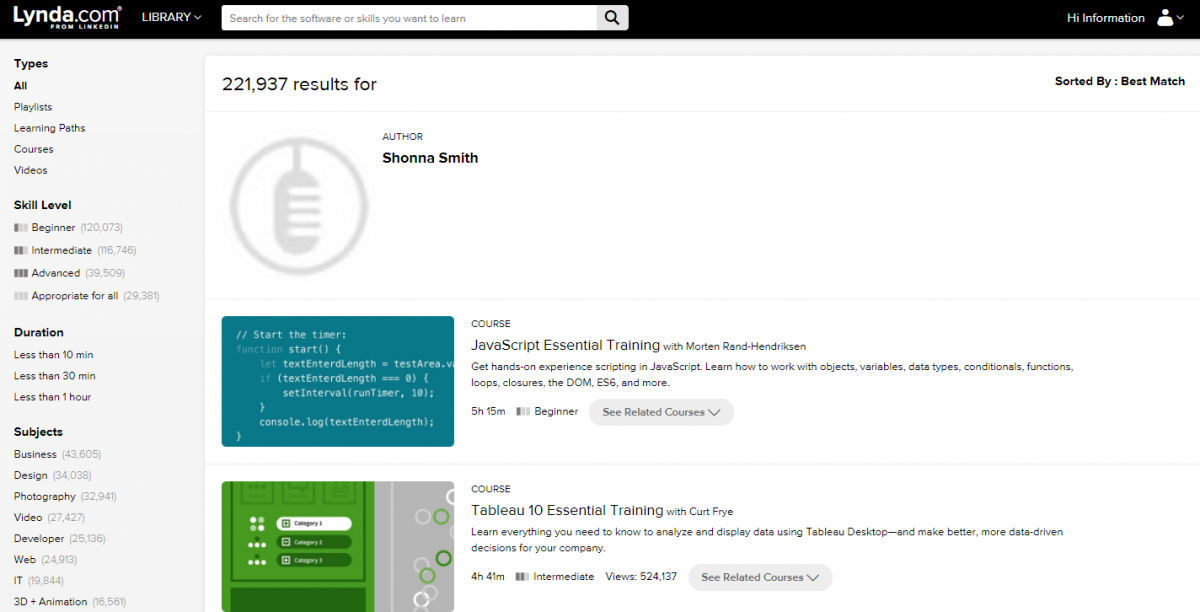
Task: Expand See Related Courses for Tableau course
Action: coord(760,577)
